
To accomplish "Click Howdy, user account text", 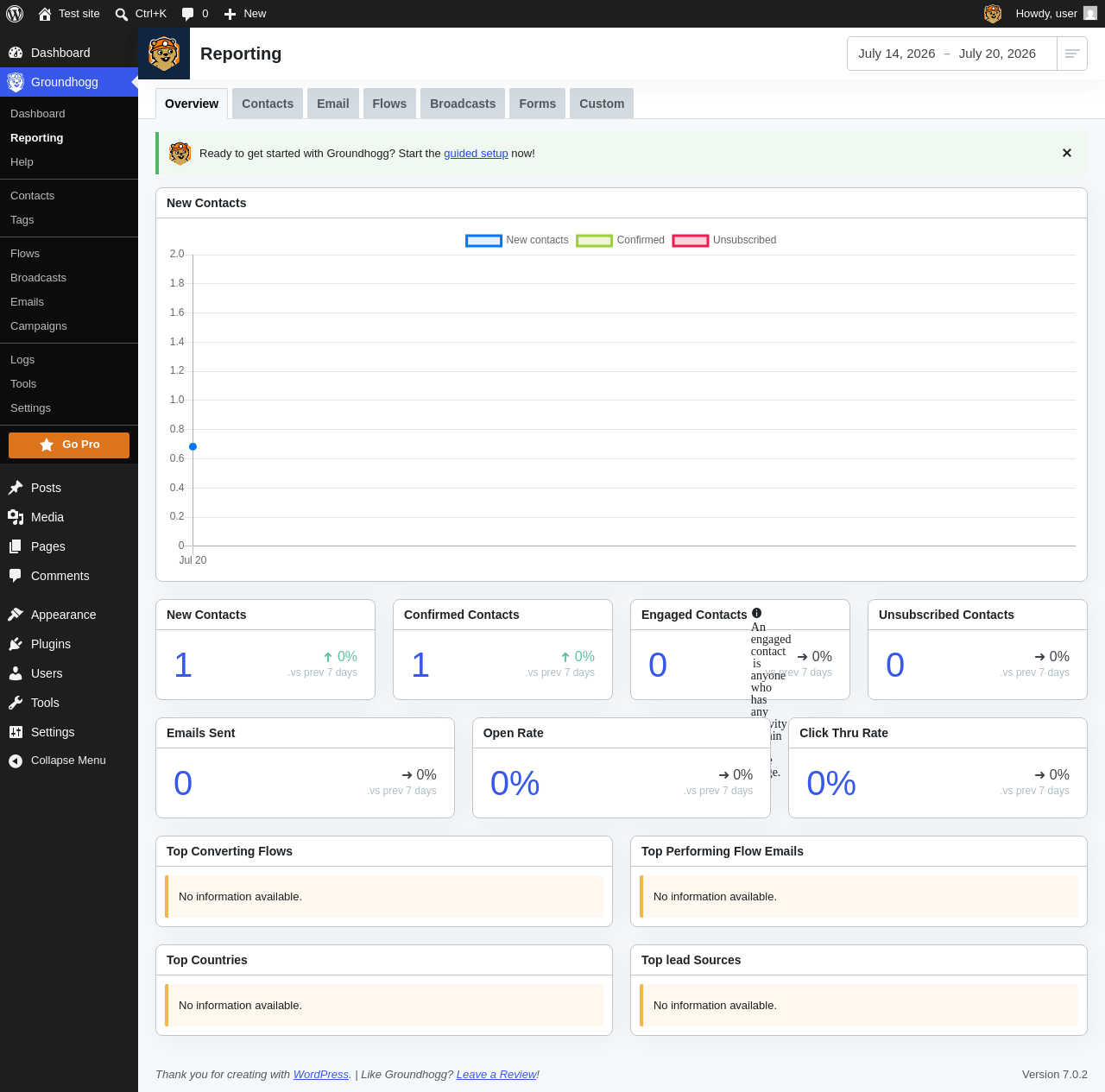I will coord(1046,14).
